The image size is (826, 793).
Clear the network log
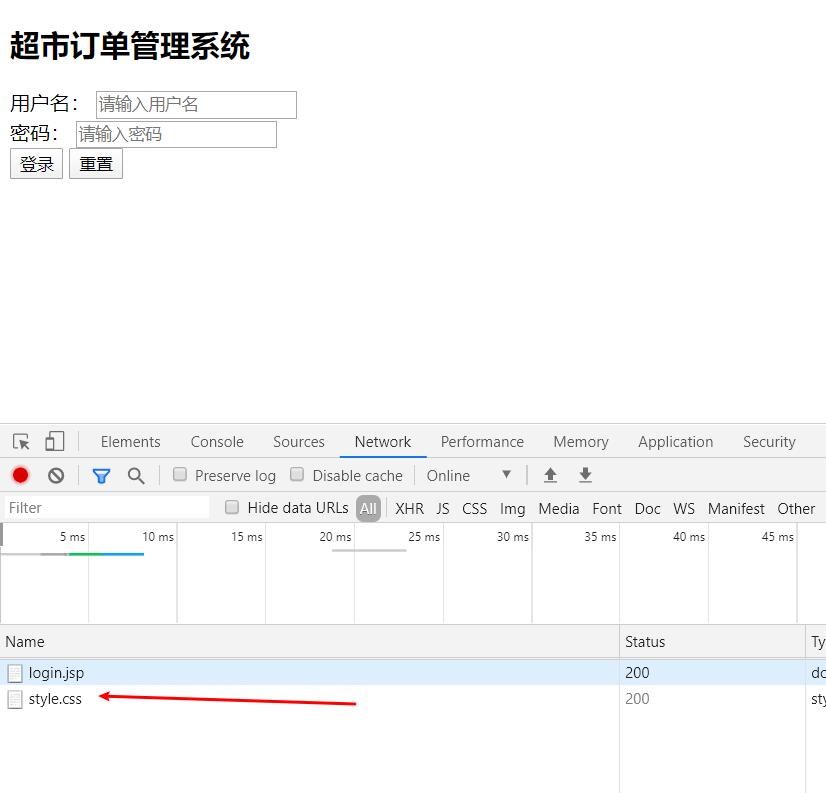pyautogui.click(x=56, y=476)
